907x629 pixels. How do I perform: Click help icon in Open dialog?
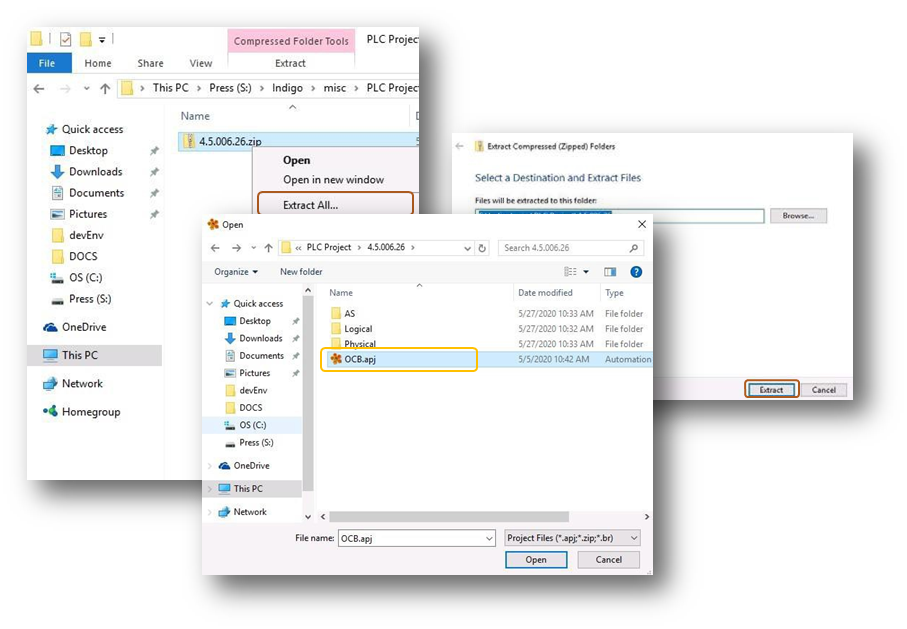636,272
